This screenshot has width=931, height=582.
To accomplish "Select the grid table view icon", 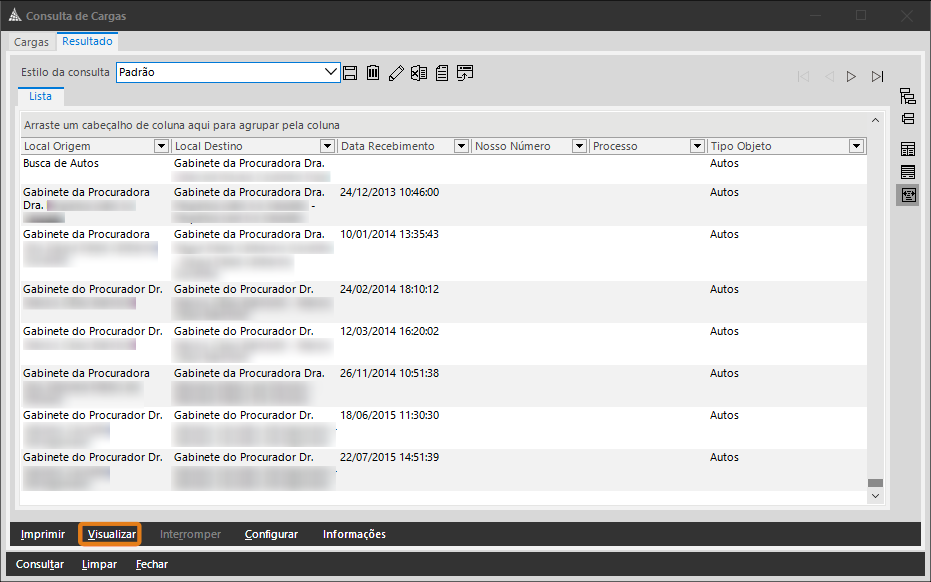I will coord(907,149).
